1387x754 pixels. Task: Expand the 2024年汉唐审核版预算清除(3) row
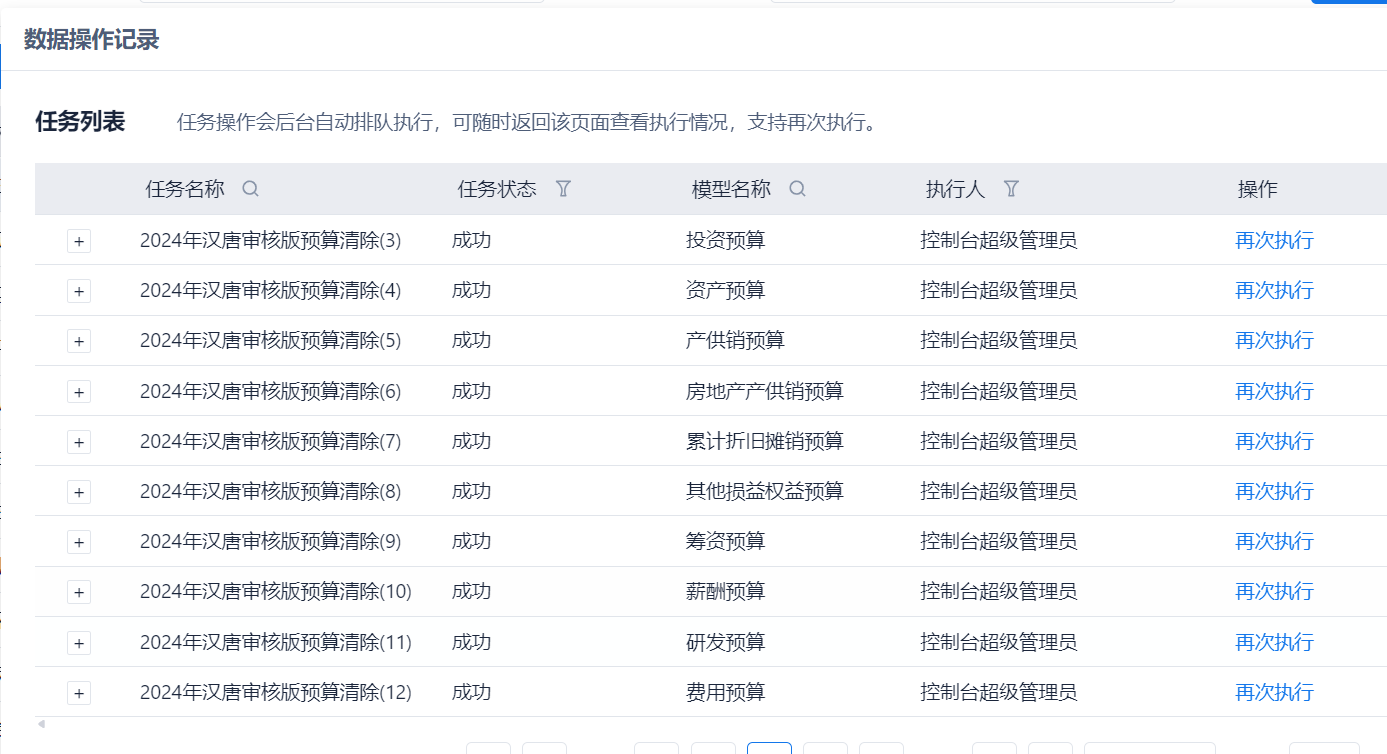pos(79,241)
